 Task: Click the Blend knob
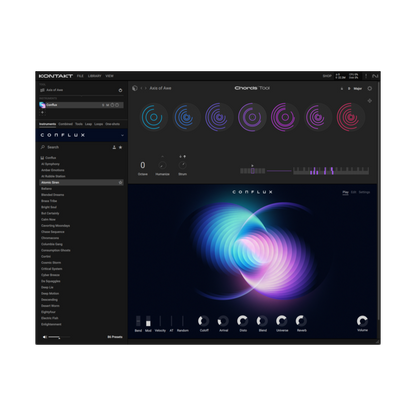click(262, 321)
